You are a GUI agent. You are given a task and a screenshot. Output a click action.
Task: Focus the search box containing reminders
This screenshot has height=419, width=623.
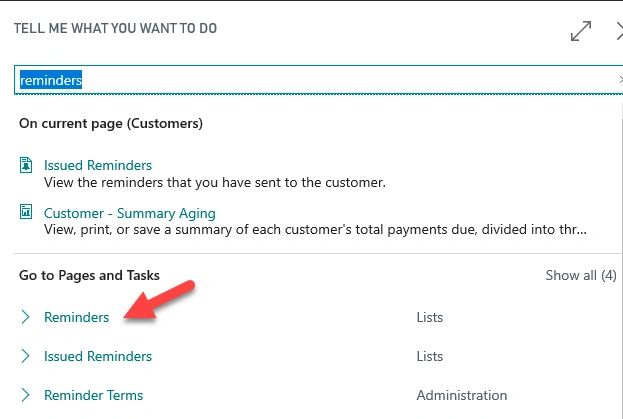[x=300, y=80]
